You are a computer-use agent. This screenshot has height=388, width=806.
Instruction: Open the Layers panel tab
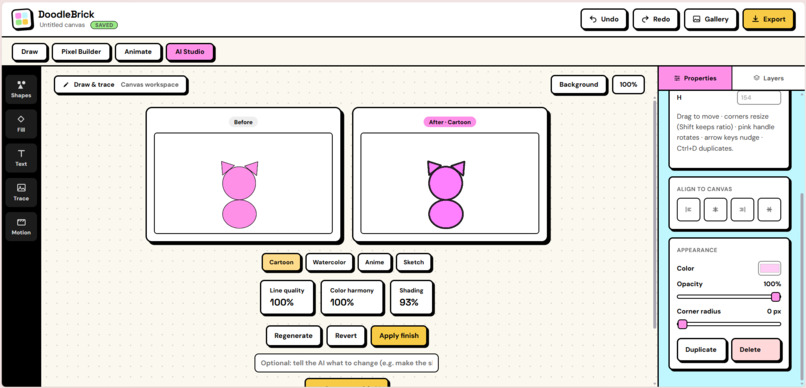pos(768,78)
